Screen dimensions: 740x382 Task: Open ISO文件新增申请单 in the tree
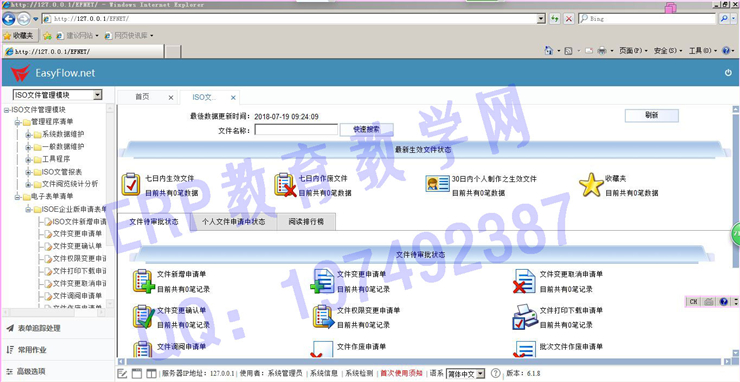tap(79, 221)
